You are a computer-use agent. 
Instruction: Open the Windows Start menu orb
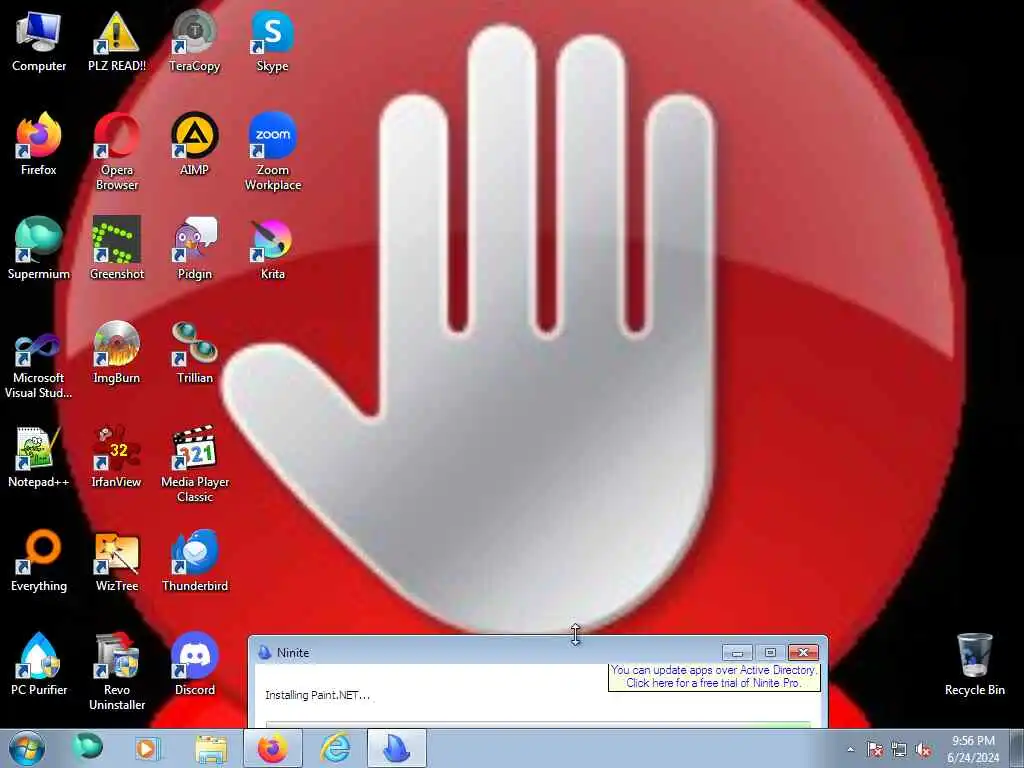click(27, 748)
